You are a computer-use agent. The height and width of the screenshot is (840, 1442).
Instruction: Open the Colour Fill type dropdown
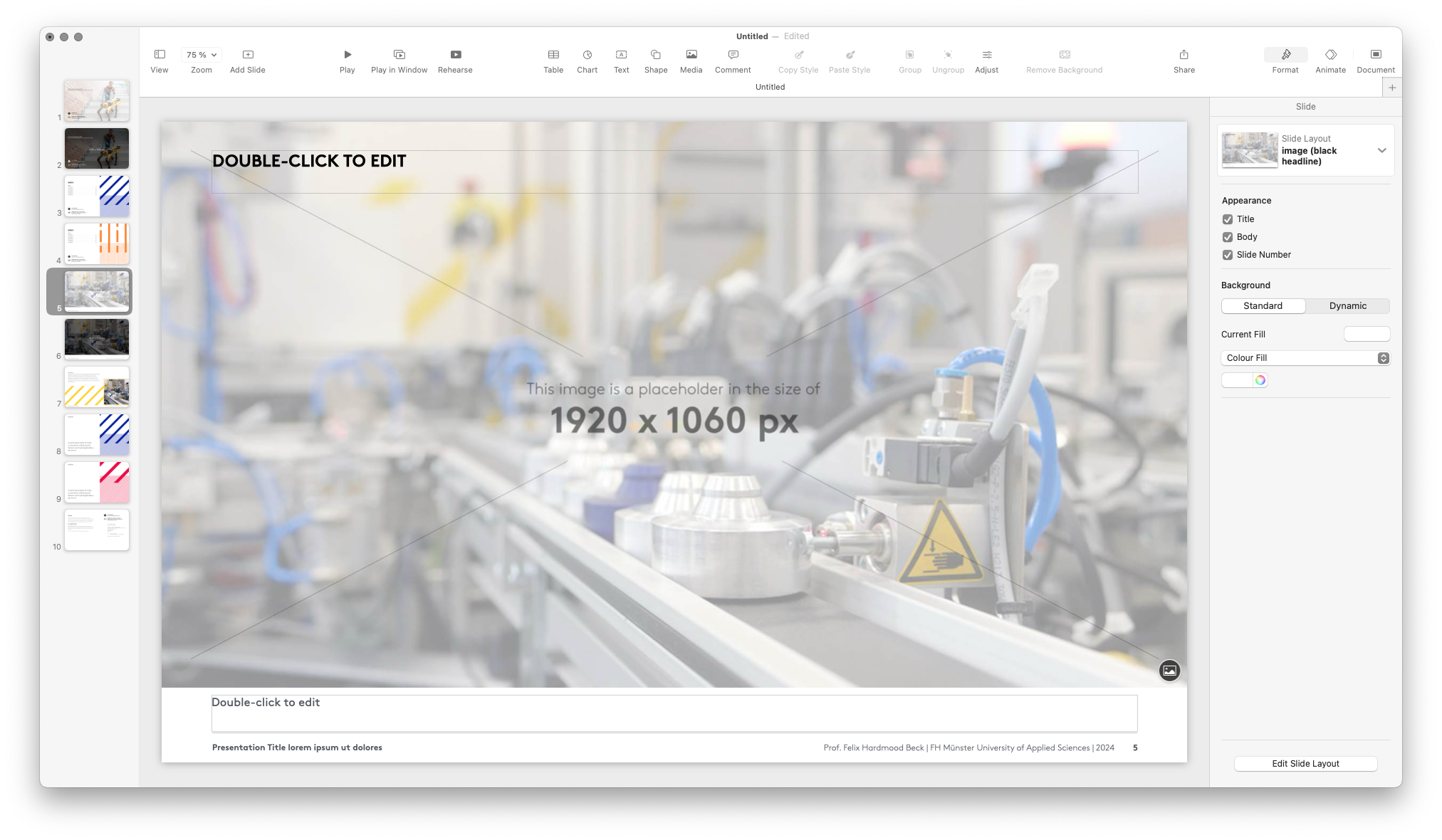pos(1305,358)
